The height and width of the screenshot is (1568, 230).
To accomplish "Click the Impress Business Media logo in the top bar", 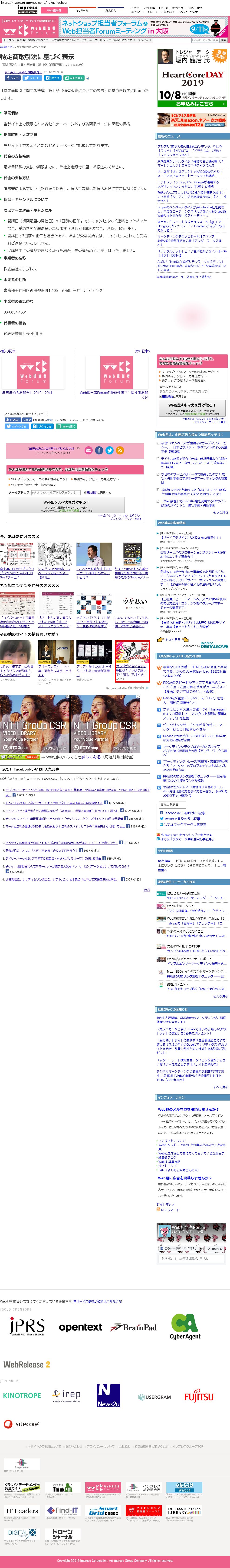I will click(x=27, y=10).
